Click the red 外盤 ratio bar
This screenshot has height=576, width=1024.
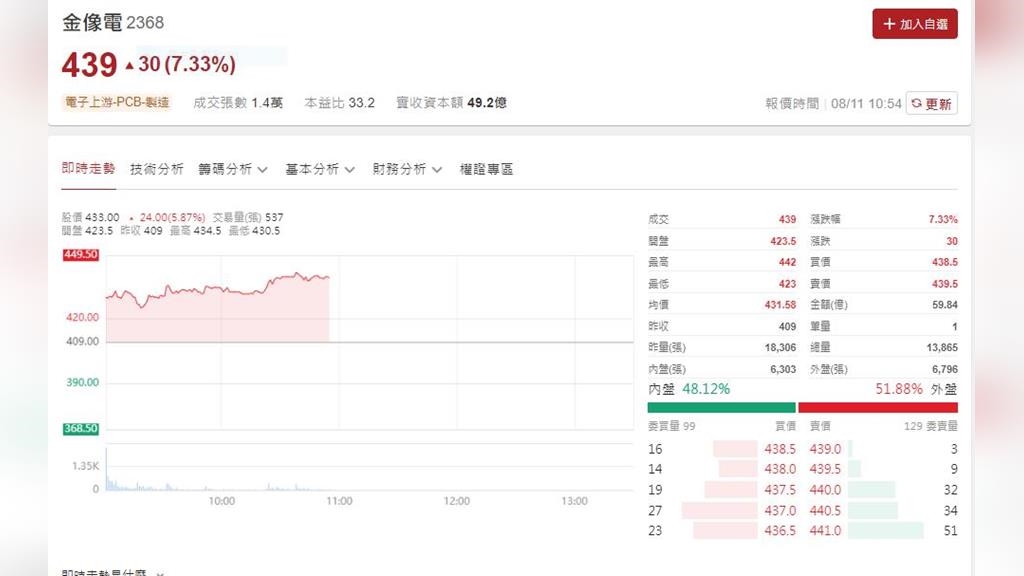[x=877, y=407]
